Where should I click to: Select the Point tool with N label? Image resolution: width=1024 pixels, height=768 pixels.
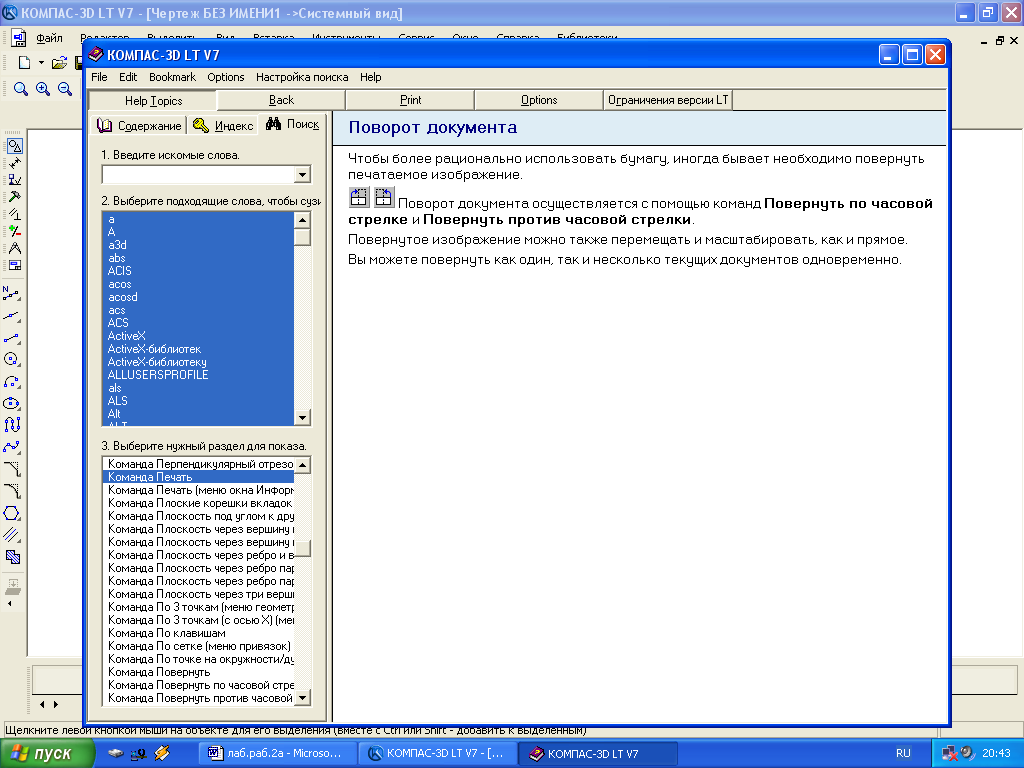click(x=12, y=294)
